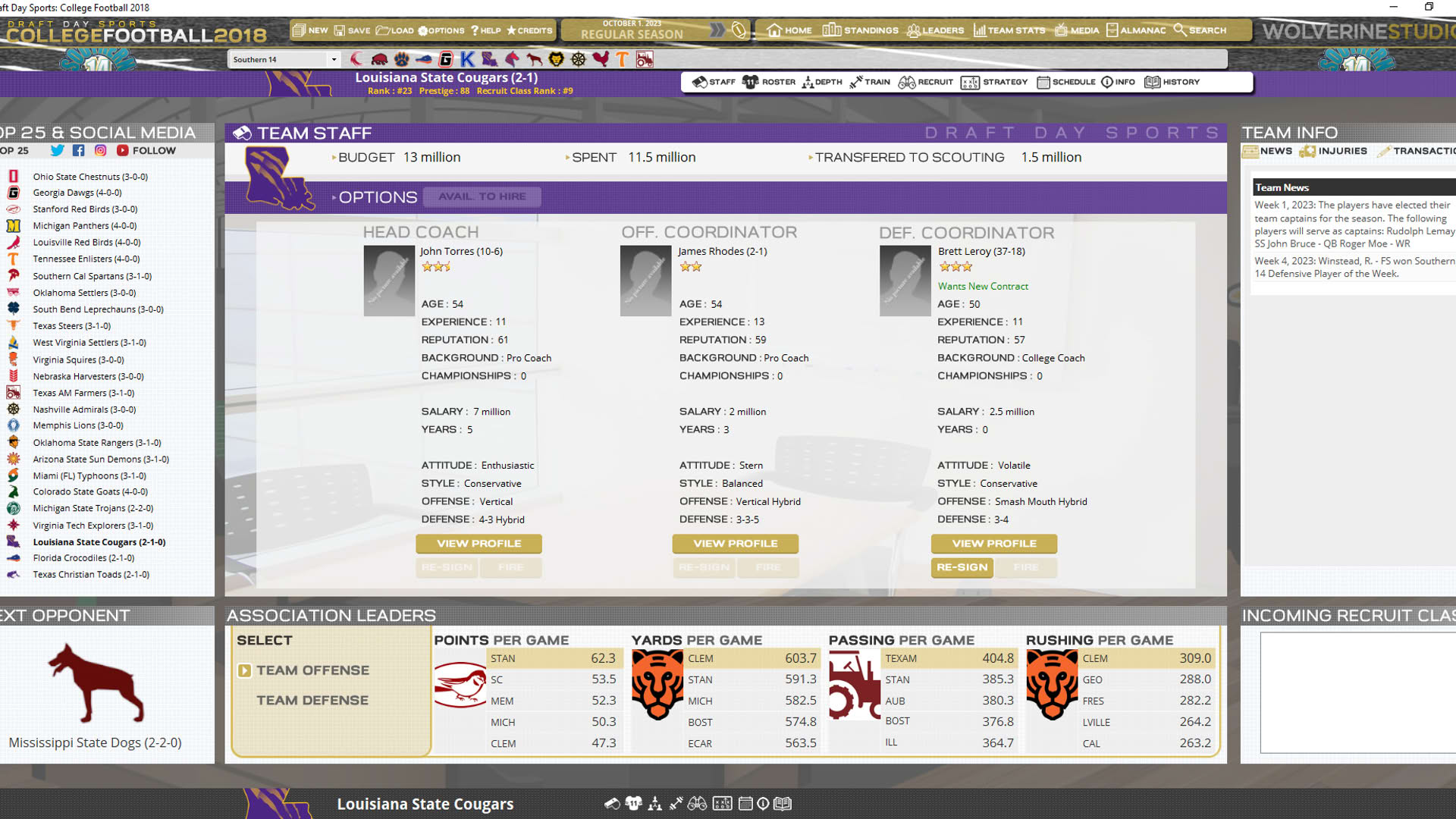This screenshot has width=1456, height=819.
Task: Select the ship wheel team logo
Action: point(579,59)
